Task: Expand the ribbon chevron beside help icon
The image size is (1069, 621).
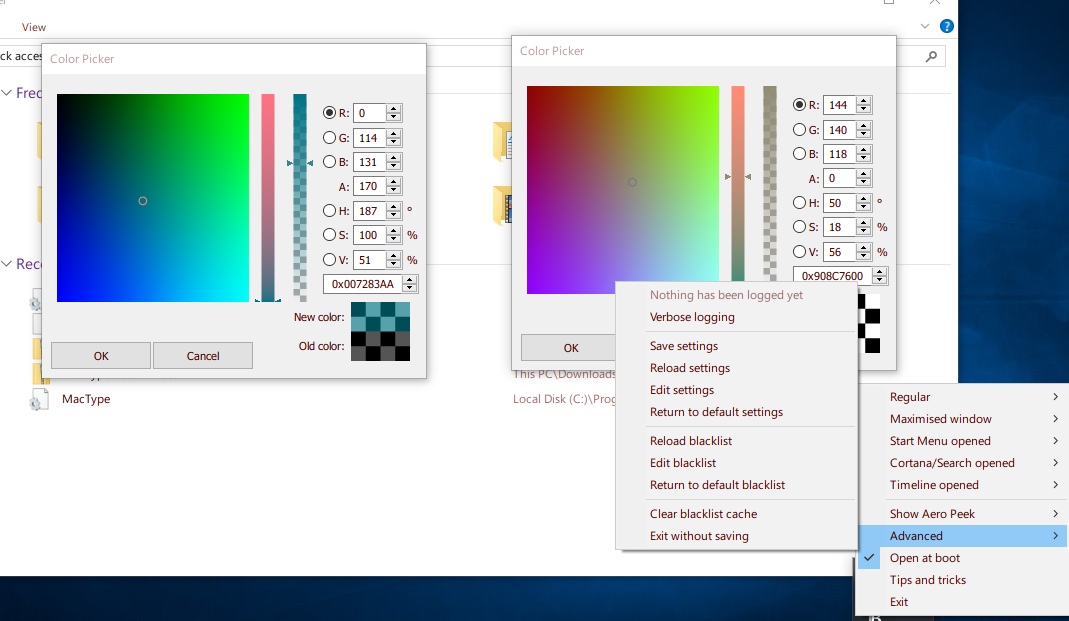Action: [924, 27]
